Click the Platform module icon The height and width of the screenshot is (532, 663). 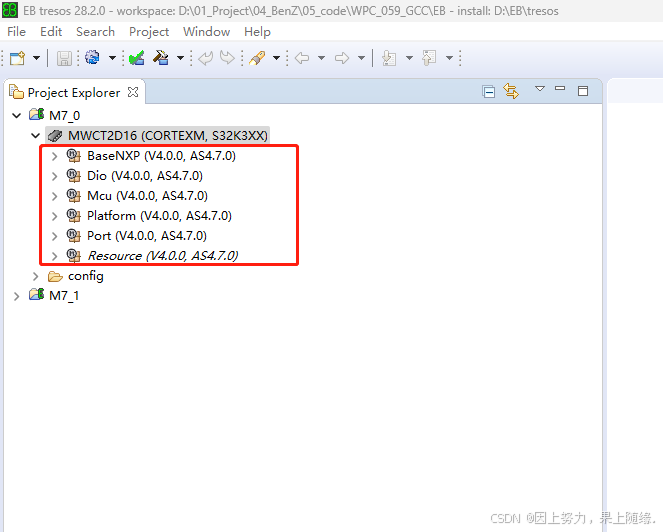(74, 216)
